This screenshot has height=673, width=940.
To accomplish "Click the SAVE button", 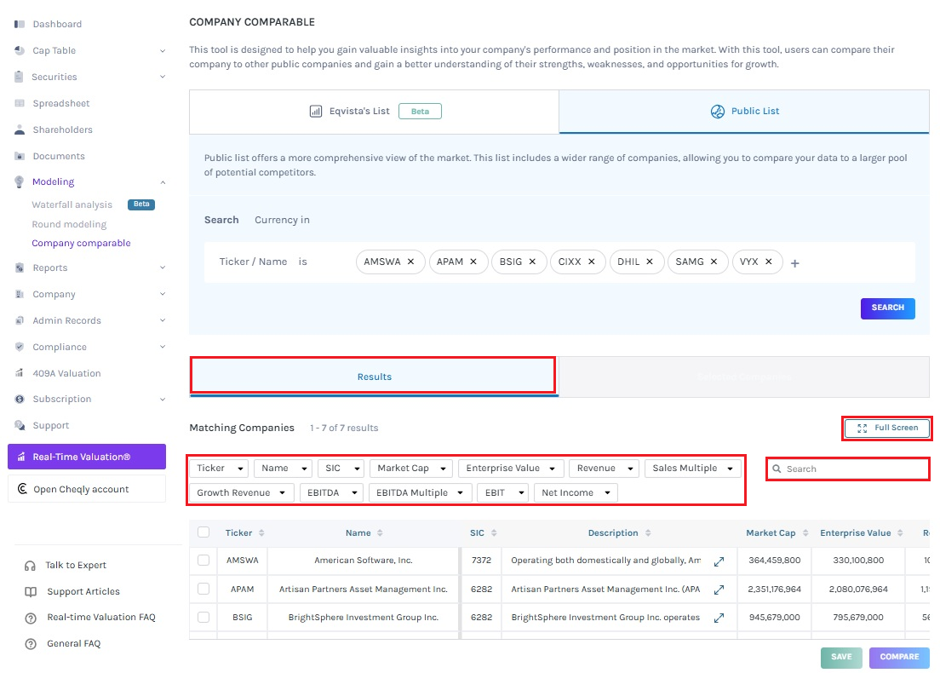I will 841,657.
